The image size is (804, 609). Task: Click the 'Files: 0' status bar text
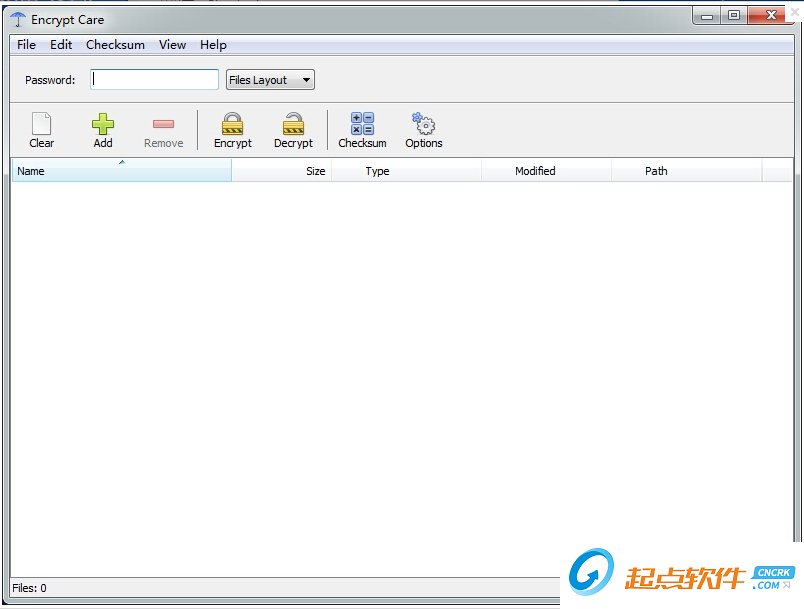point(29,587)
